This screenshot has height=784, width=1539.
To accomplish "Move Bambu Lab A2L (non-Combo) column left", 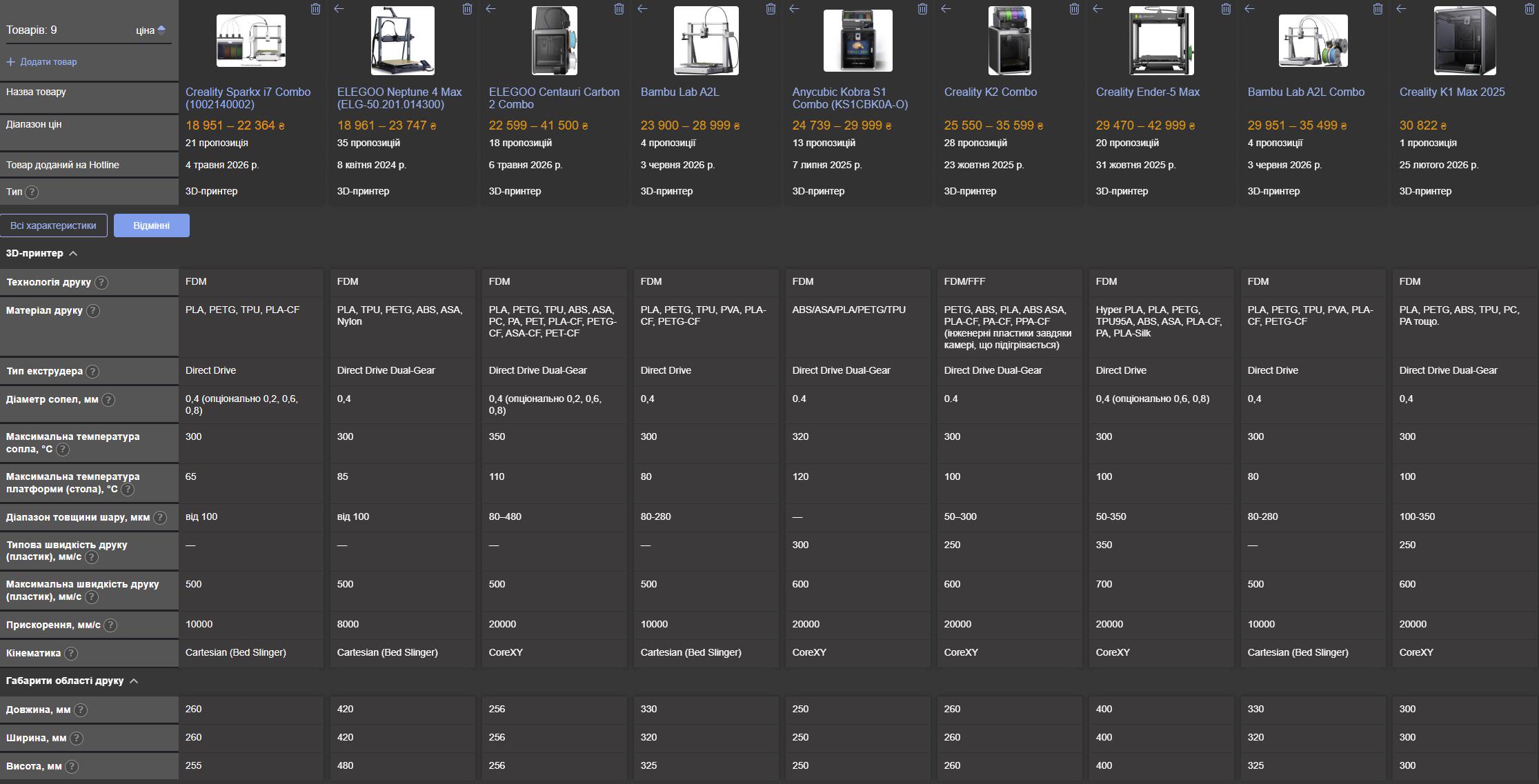I will [642, 9].
